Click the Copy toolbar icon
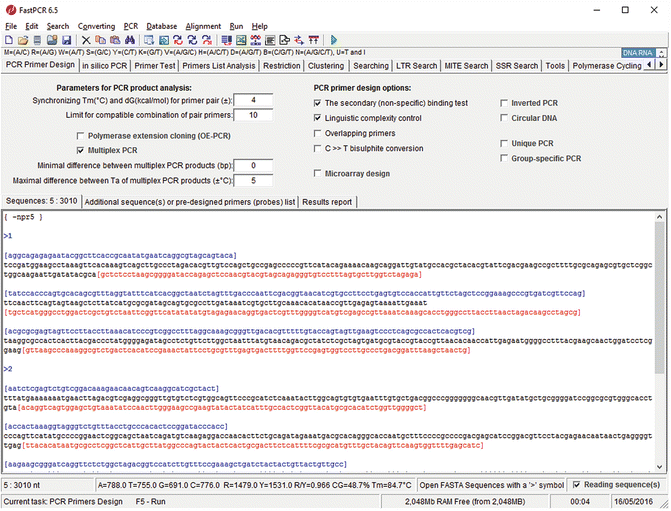671x511 pixels. coord(101,40)
